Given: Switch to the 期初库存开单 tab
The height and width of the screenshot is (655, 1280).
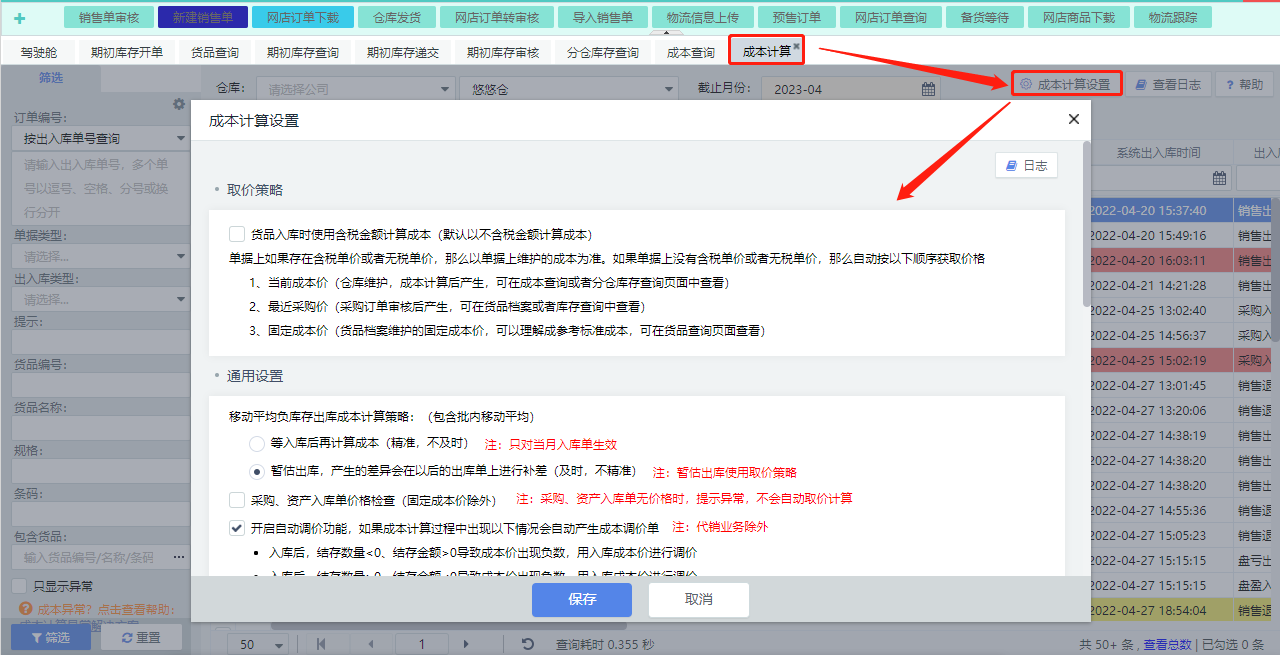Looking at the screenshot, I should 126,52.
